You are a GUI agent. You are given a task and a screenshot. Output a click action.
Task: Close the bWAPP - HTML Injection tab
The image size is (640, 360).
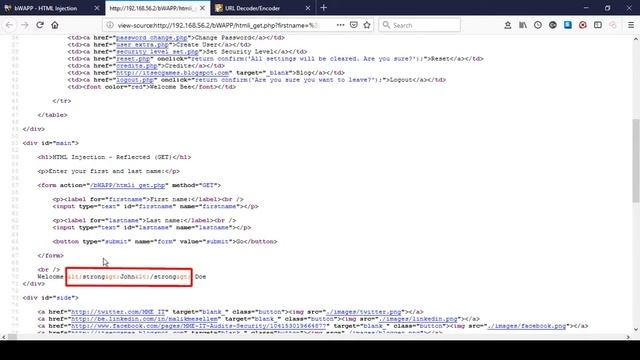97,8
